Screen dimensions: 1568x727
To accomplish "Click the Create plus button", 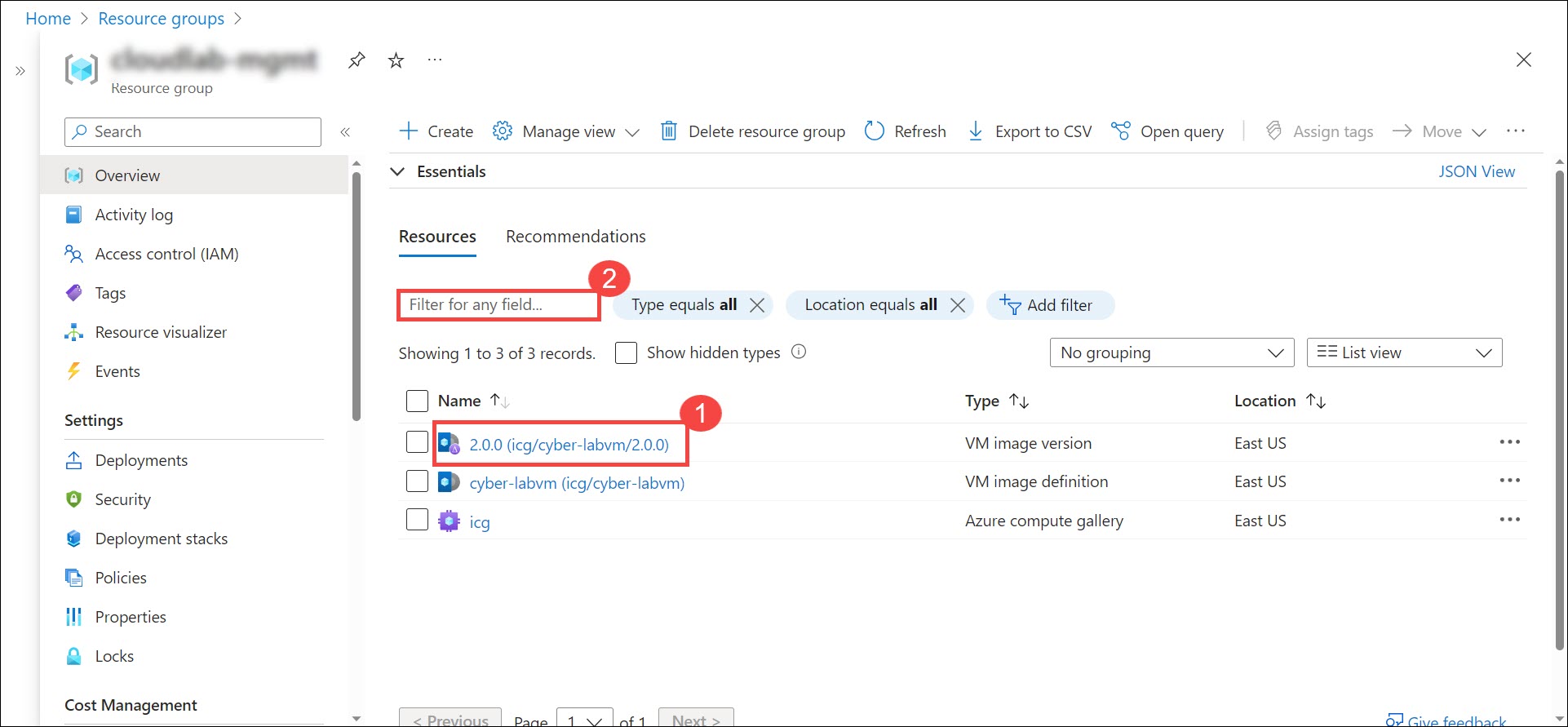I will click(x=436, y=131).
